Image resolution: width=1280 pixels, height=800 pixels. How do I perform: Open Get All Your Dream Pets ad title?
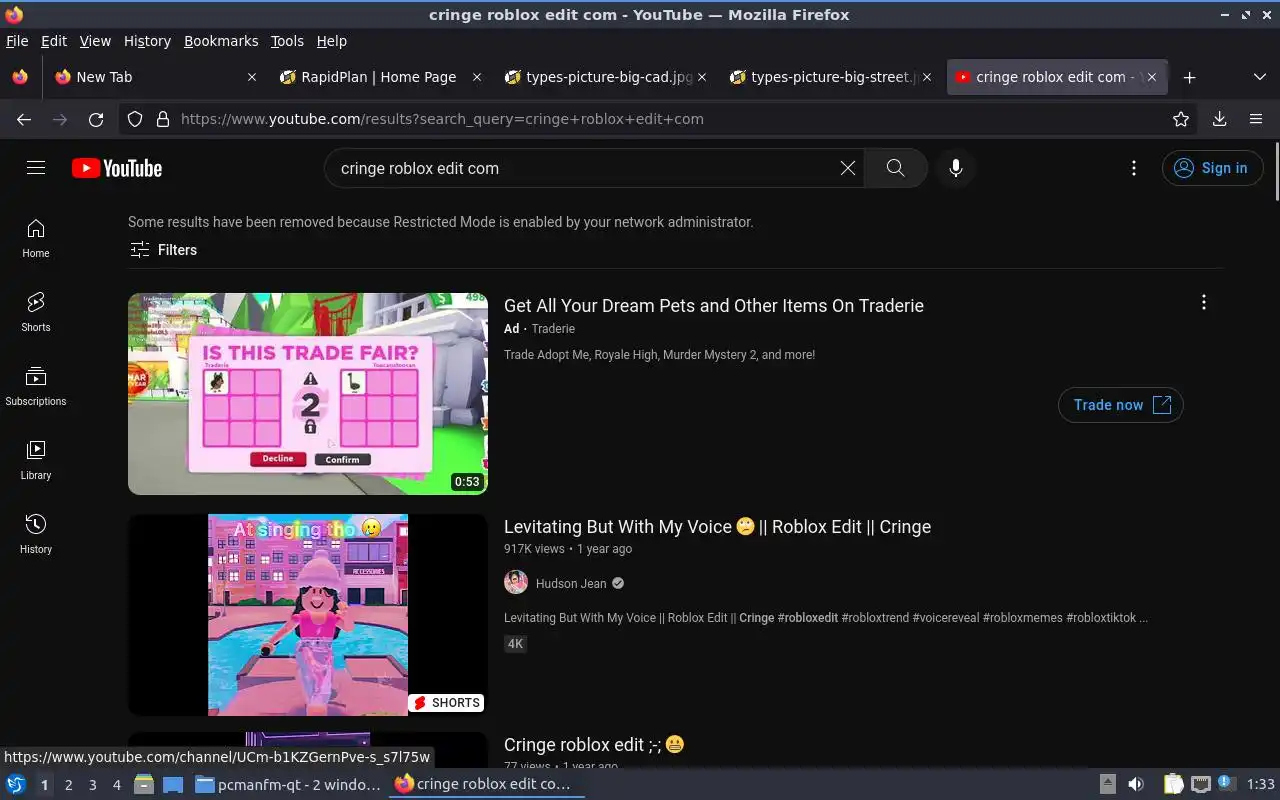(x=714, y=306)
